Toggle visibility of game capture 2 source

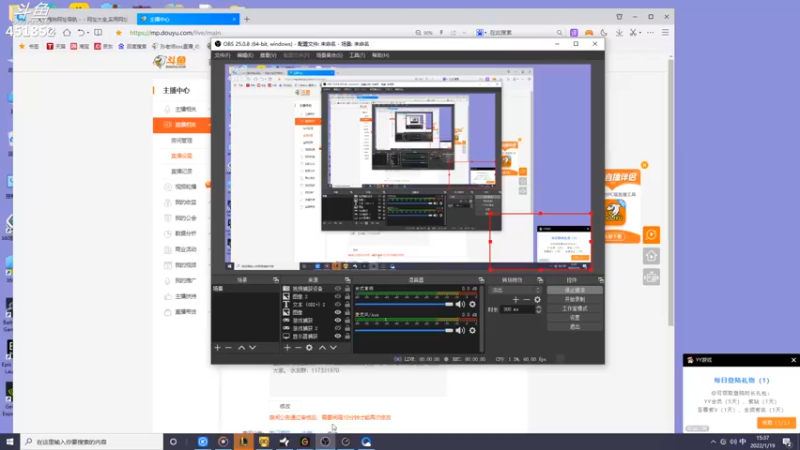(x=337, y=328)
